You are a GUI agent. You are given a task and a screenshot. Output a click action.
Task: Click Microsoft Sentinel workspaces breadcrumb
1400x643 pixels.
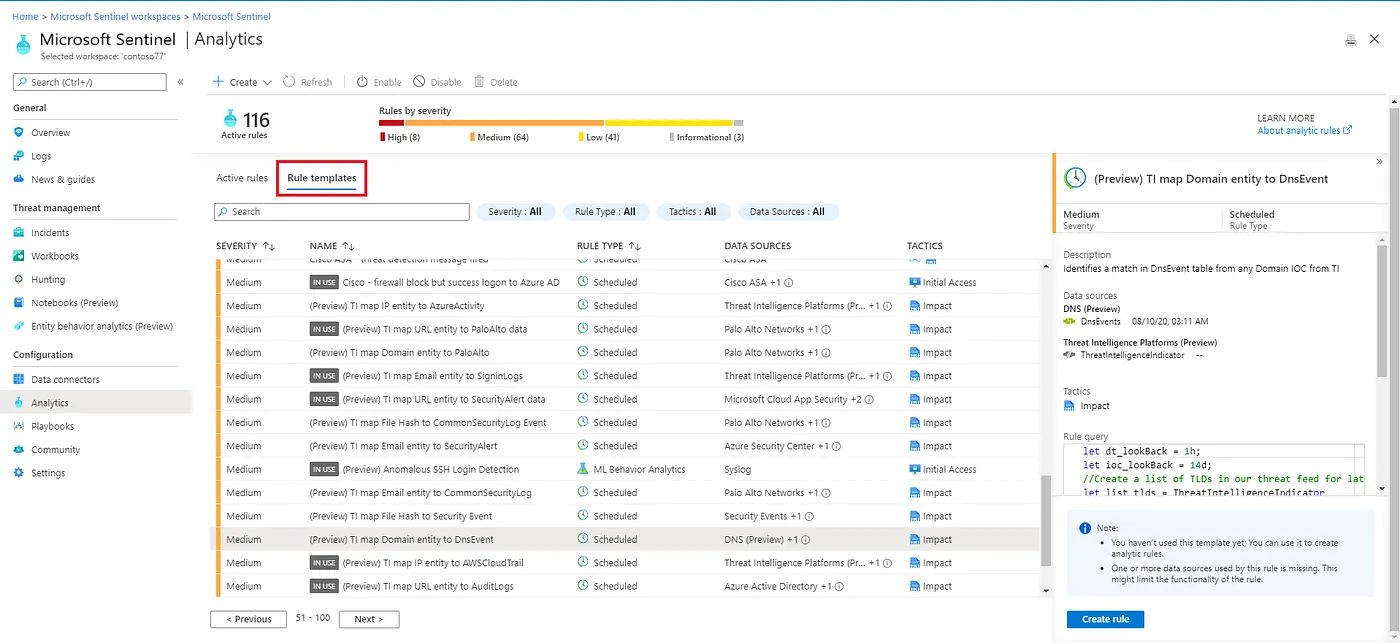tap(115, 17)
